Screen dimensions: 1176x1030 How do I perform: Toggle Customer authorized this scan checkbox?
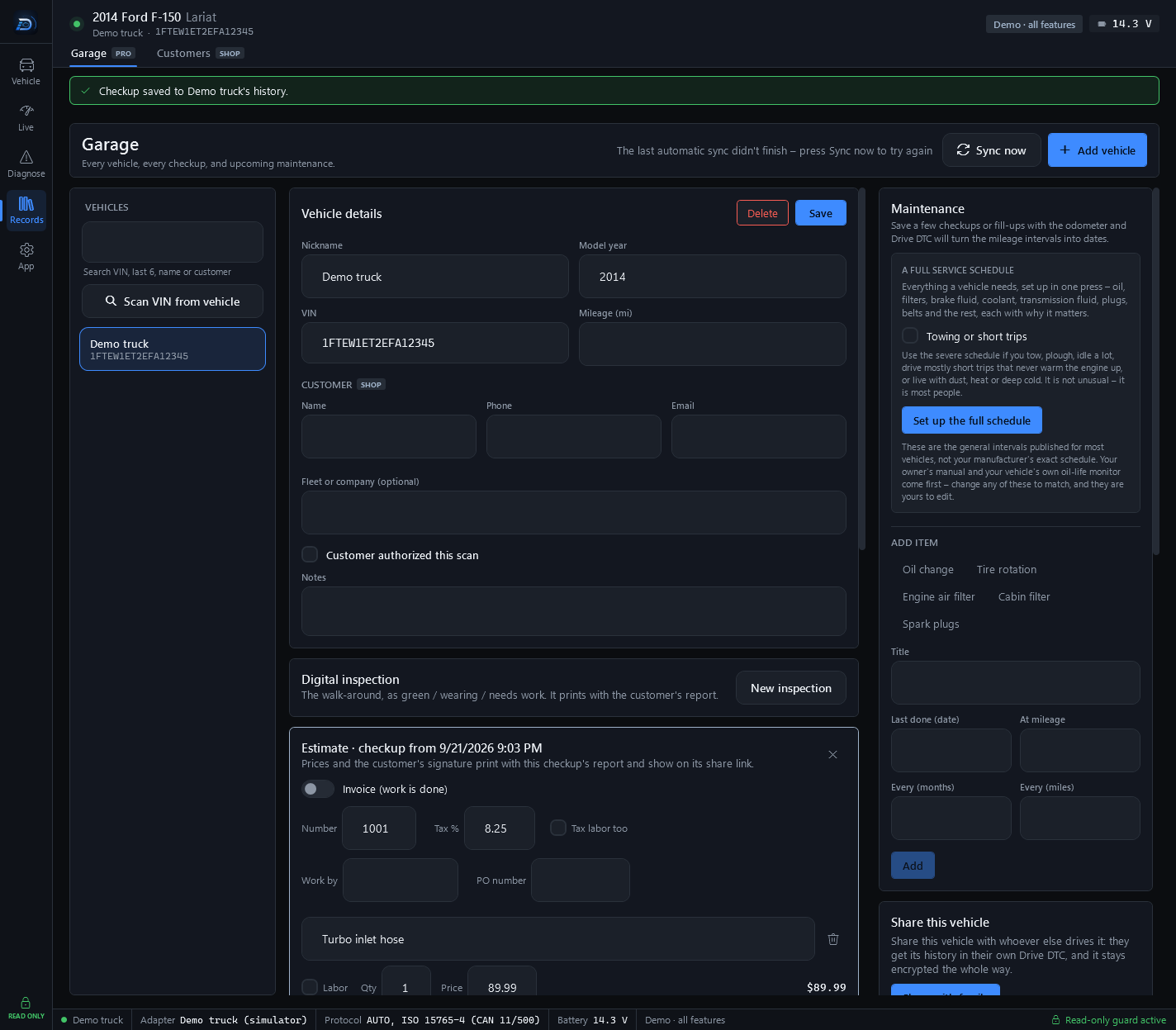[310, 554]
